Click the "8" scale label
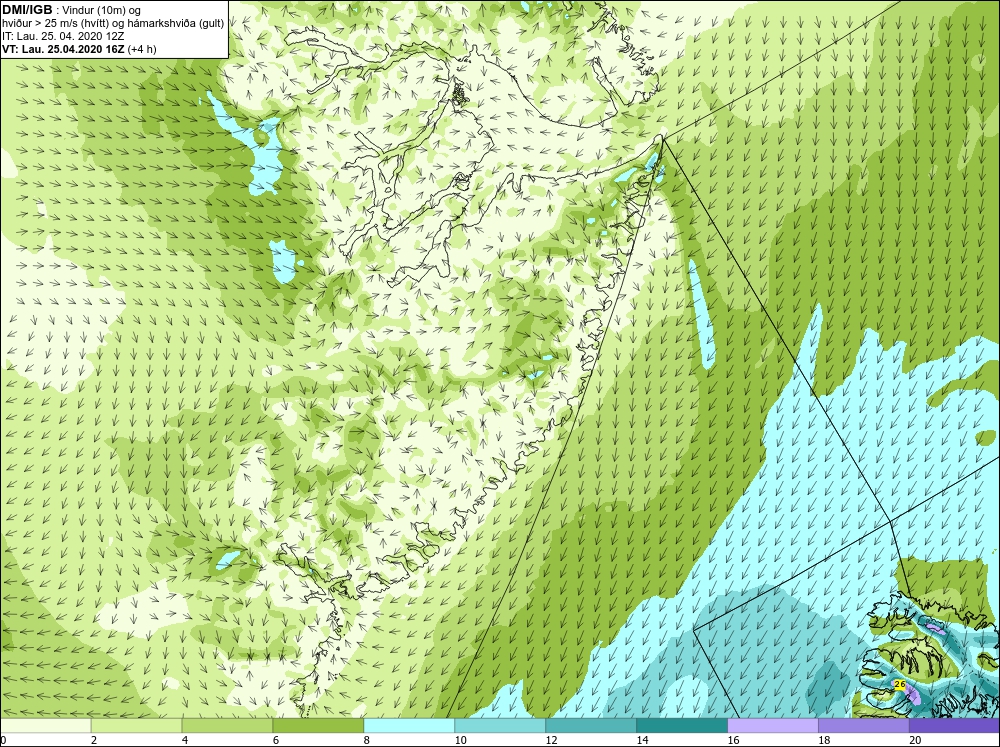 (x=366, y=740)
